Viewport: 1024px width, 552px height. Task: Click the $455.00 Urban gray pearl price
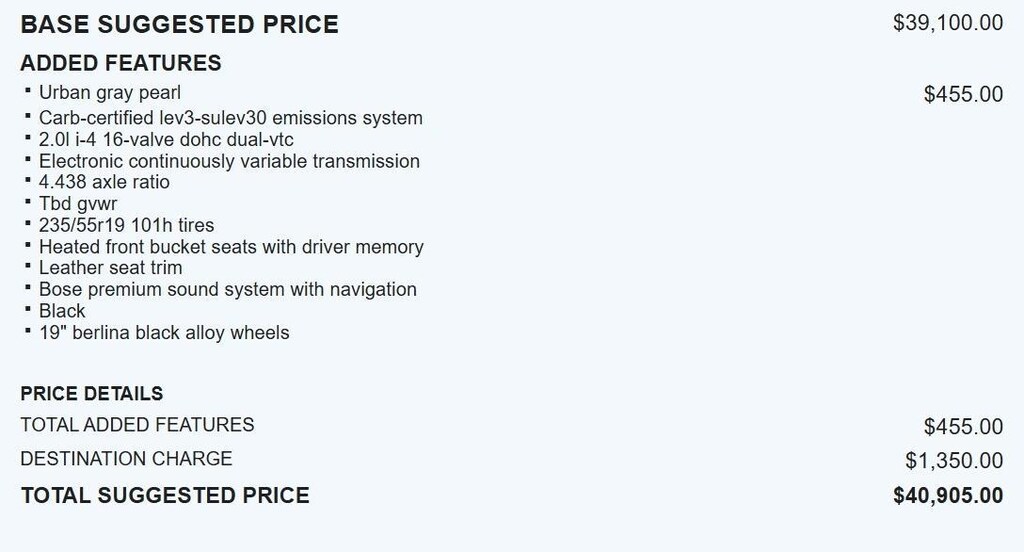coord(963,95)
